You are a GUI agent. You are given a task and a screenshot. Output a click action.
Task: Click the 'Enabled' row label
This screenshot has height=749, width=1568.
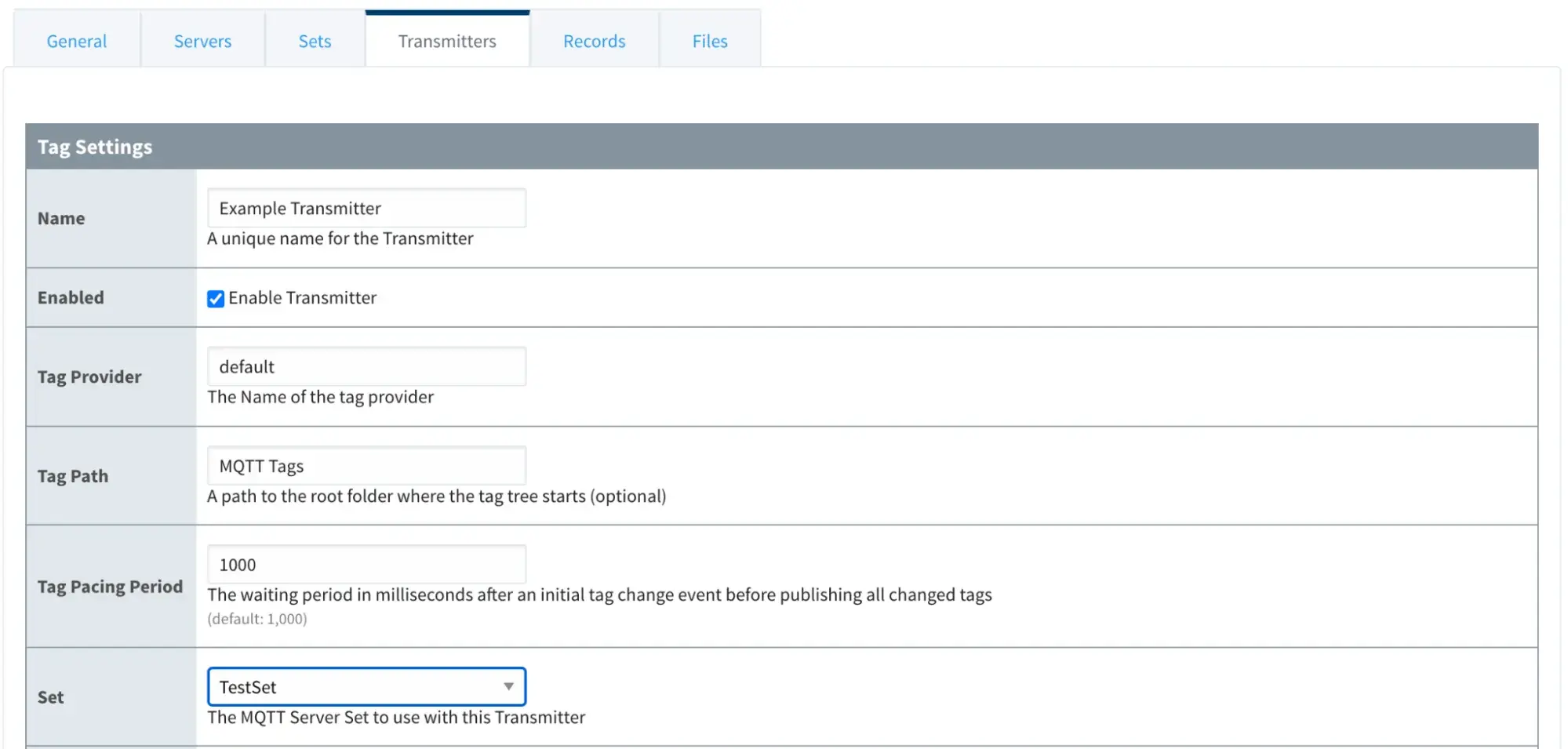[x=71, y=297]
